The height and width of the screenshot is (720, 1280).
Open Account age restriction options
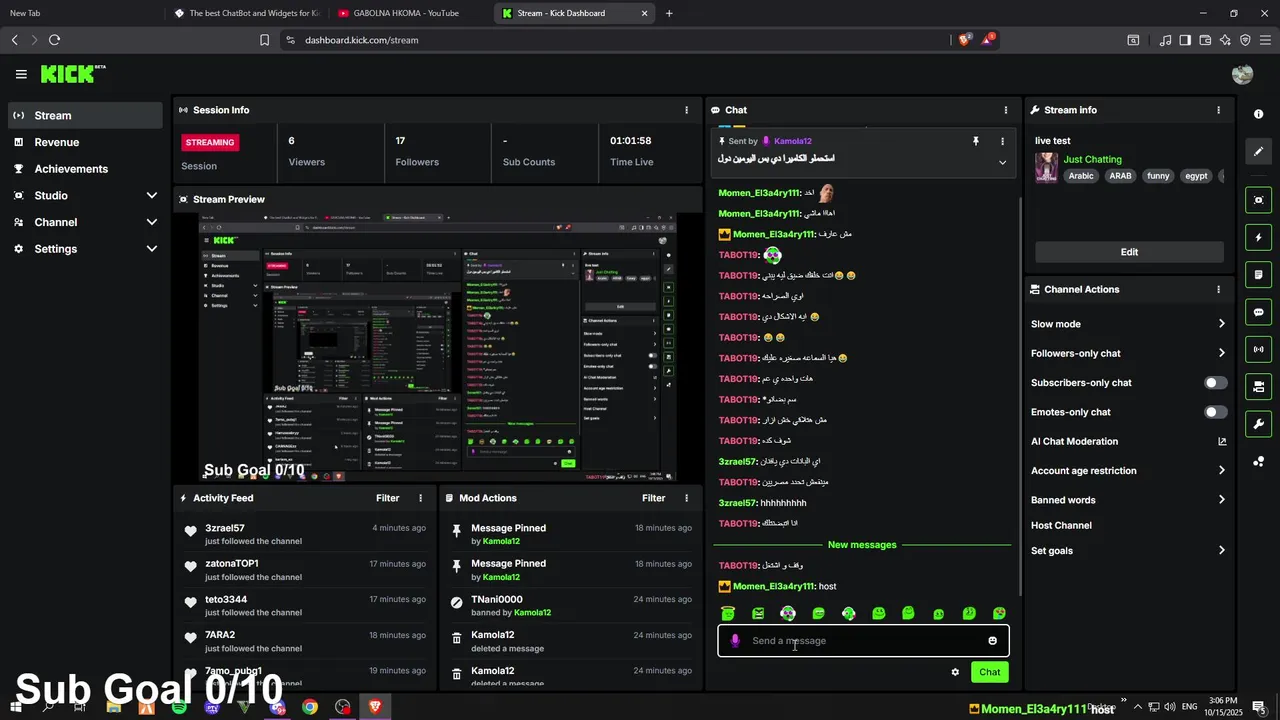(1129, 471)
